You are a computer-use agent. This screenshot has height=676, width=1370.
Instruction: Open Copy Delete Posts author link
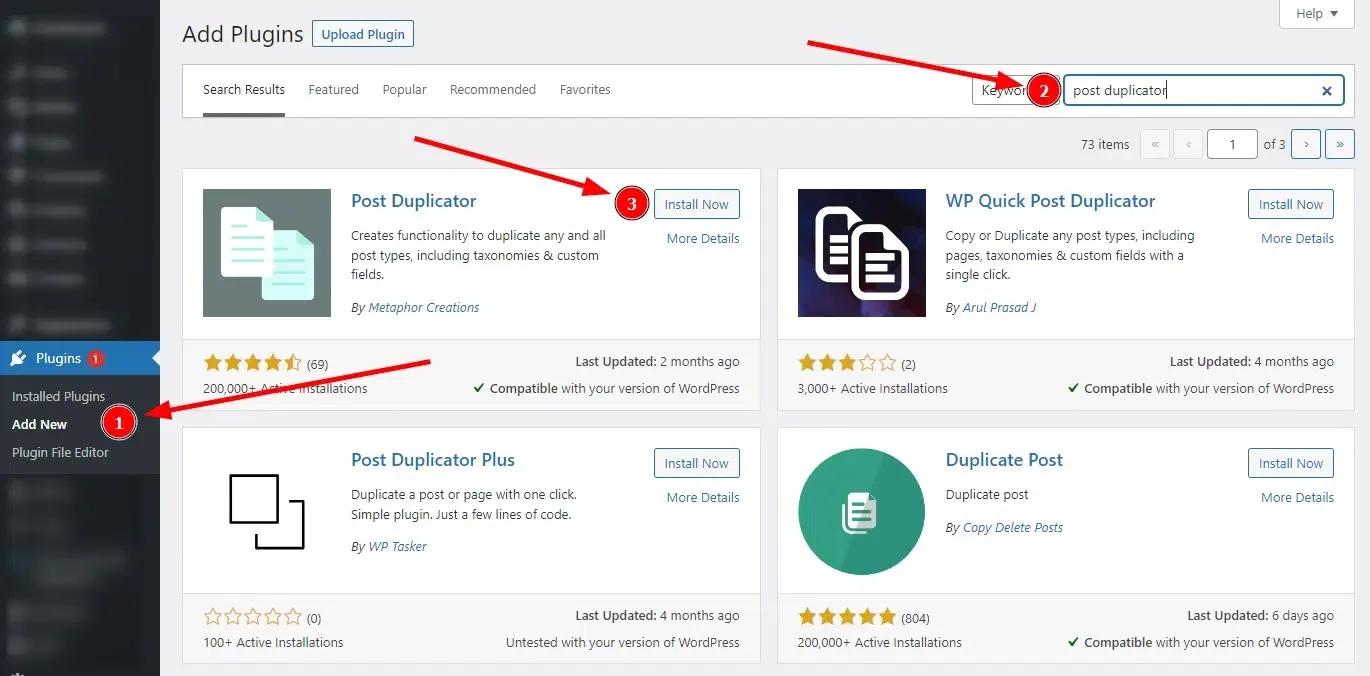[x=1013, y=527]
